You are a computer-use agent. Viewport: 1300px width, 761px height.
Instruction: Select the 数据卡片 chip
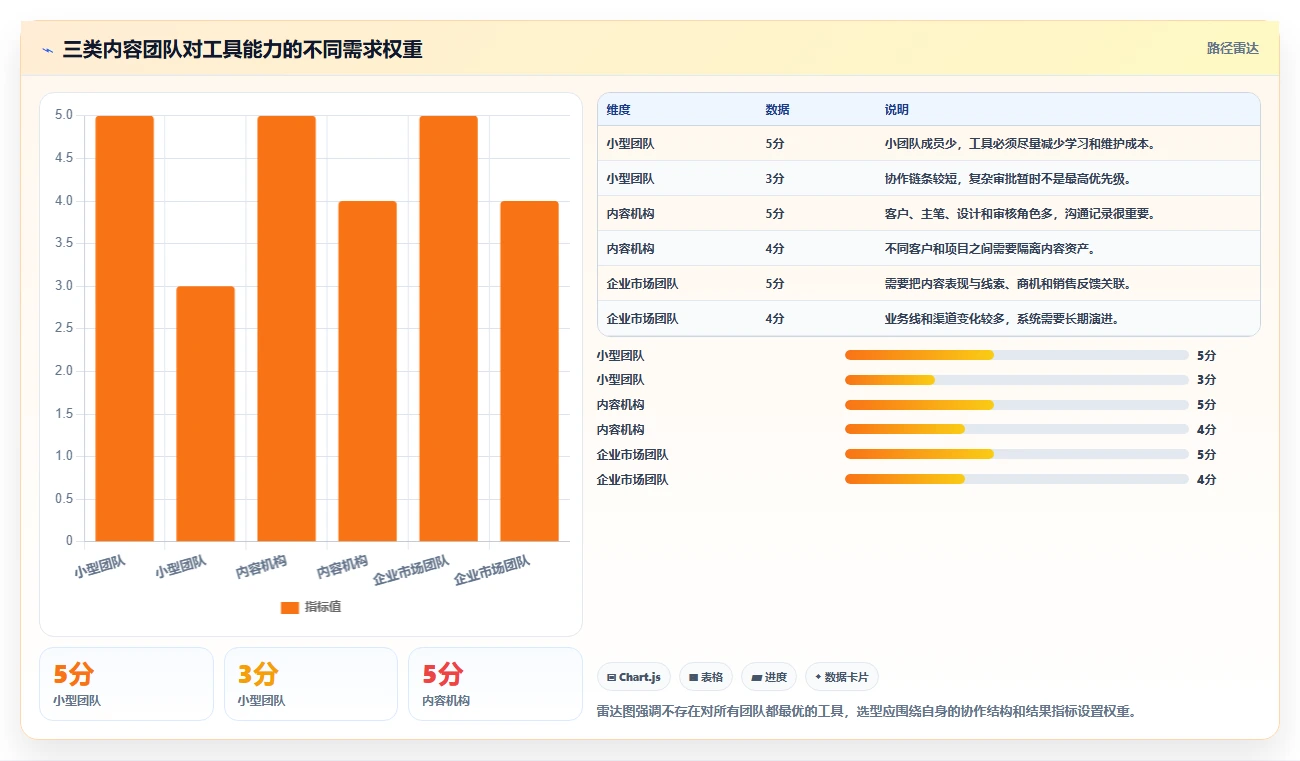842,677
